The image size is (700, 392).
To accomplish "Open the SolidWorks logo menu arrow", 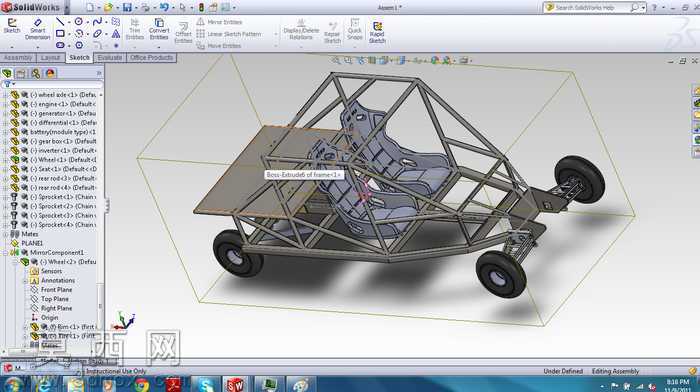I will click(67, 8).
